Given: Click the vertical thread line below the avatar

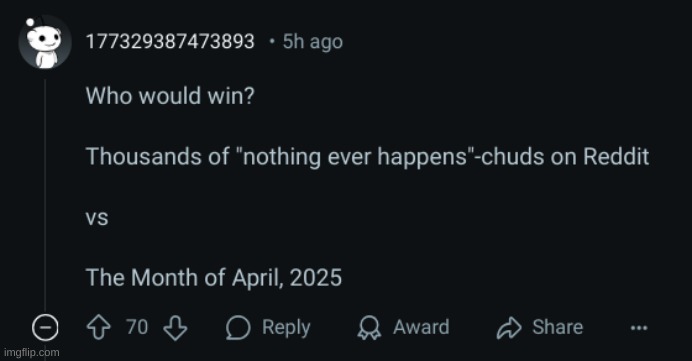Looking at the screenshot, I should pyautogui.click(x=45, y=192).
